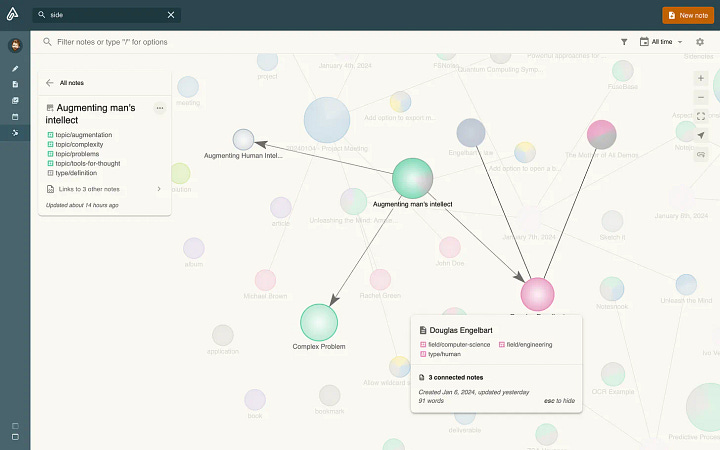Select the 'John Doe' graph node
Viewport: 720px width, 450px height.
(x=450, y=248)
